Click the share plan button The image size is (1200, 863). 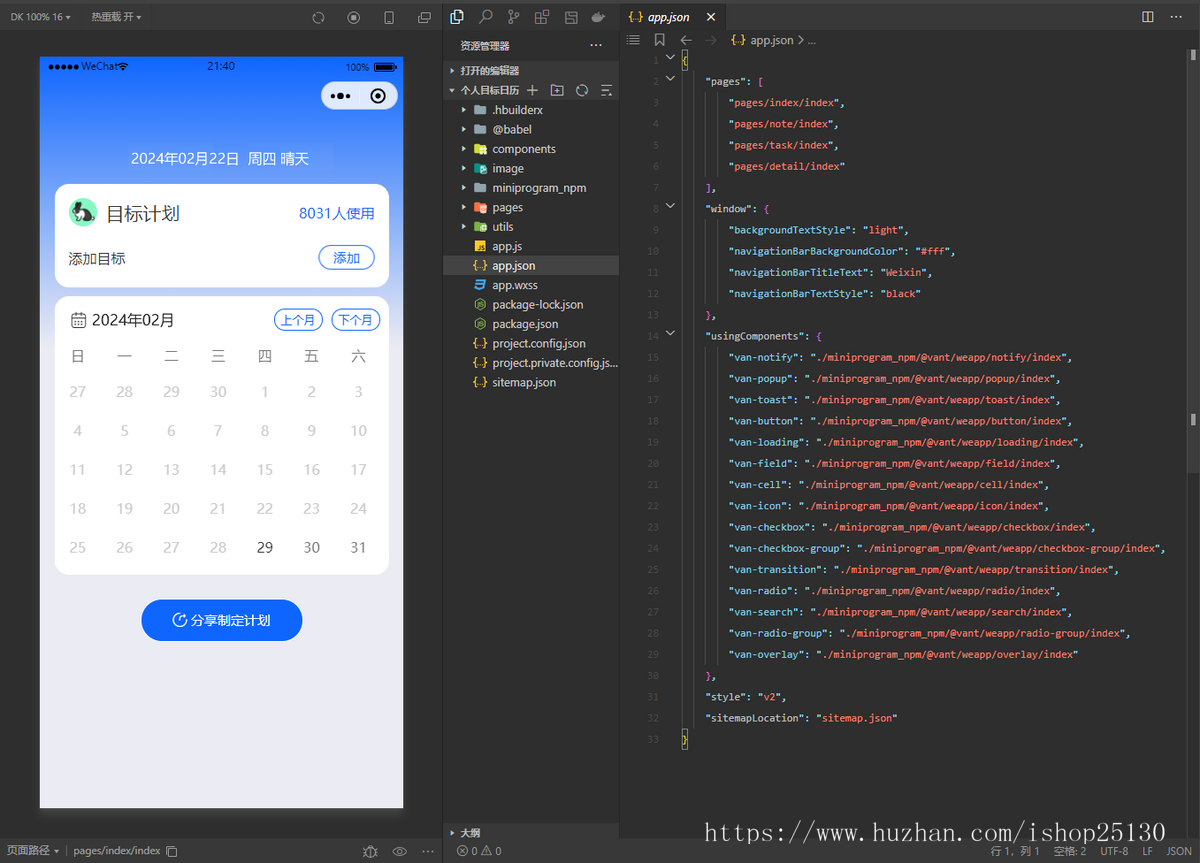(x=221, y=620)
